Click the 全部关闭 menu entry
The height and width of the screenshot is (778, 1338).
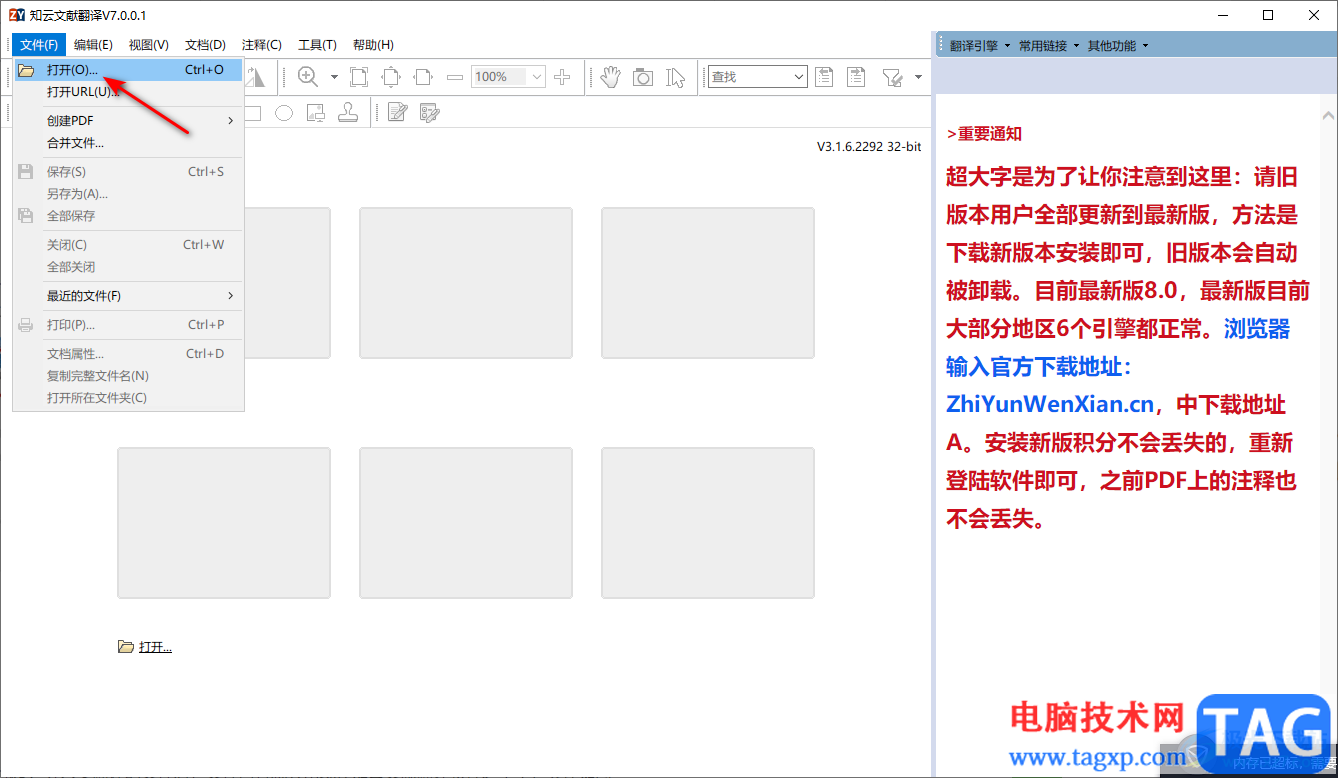pyautogui.click(x=128, y=267)
